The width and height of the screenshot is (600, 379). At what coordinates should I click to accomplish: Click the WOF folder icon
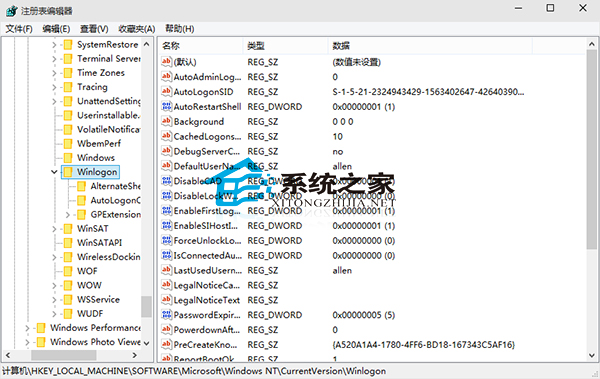68,271
